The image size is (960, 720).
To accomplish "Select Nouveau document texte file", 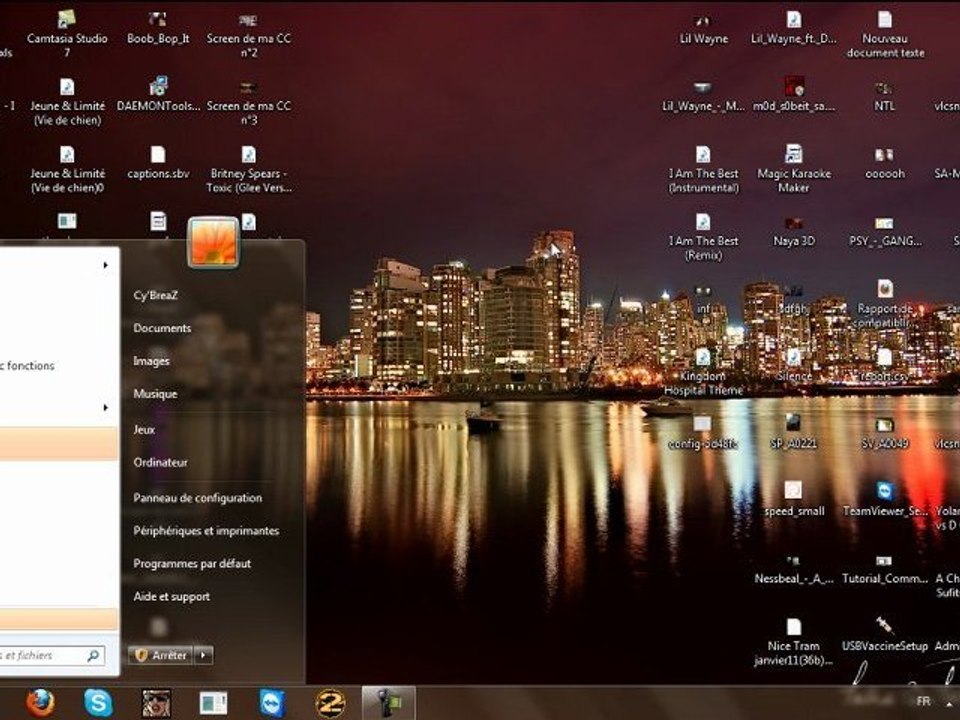I will 884,20.
